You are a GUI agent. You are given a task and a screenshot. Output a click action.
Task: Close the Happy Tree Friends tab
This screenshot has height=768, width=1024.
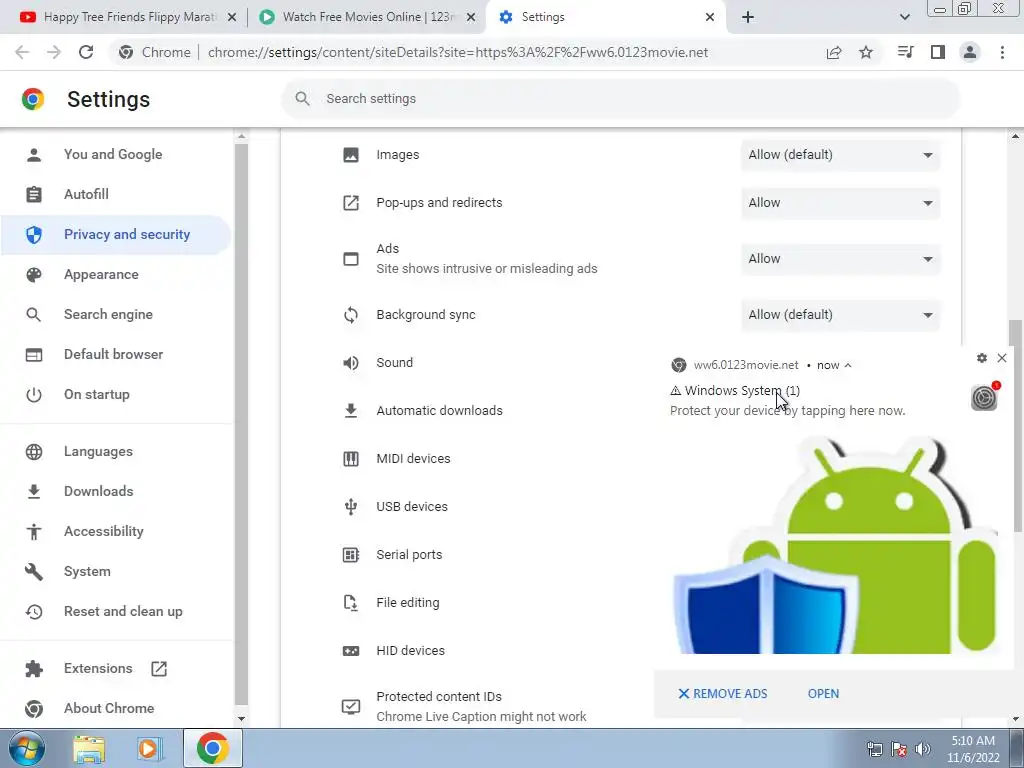pos(232,17)
